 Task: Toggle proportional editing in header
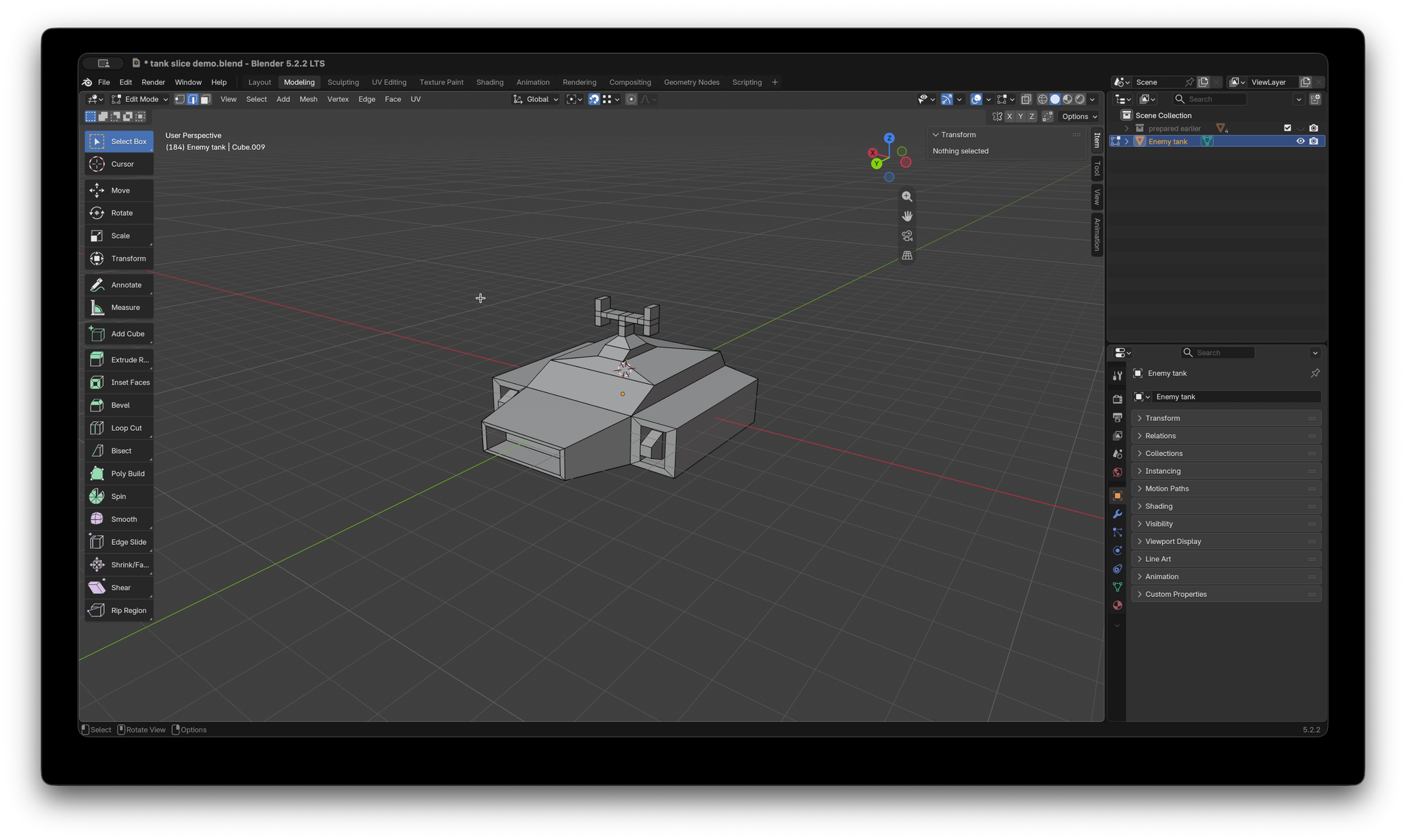tap(631, 99)
